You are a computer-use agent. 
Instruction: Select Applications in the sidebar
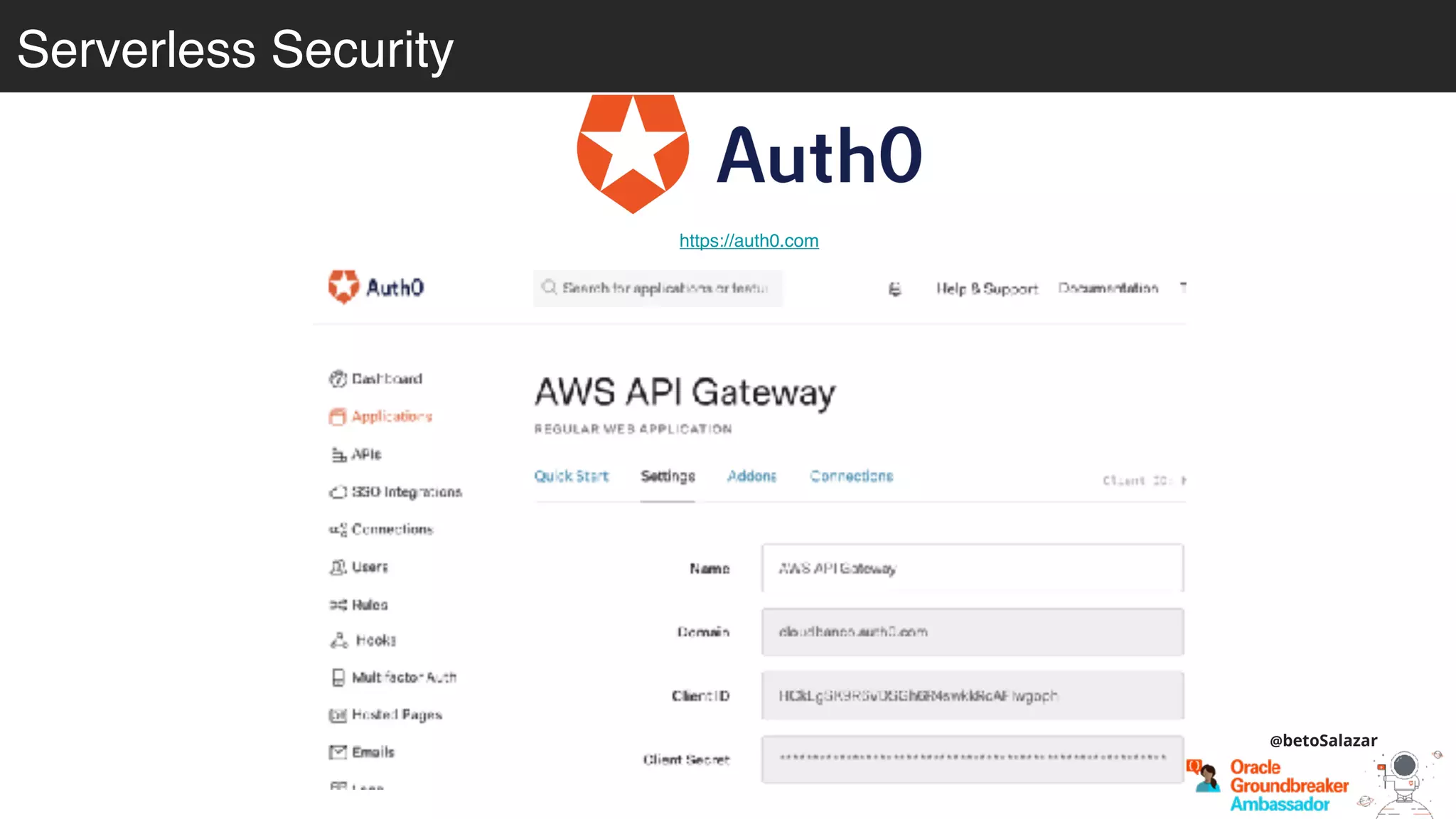coord(392,417)
